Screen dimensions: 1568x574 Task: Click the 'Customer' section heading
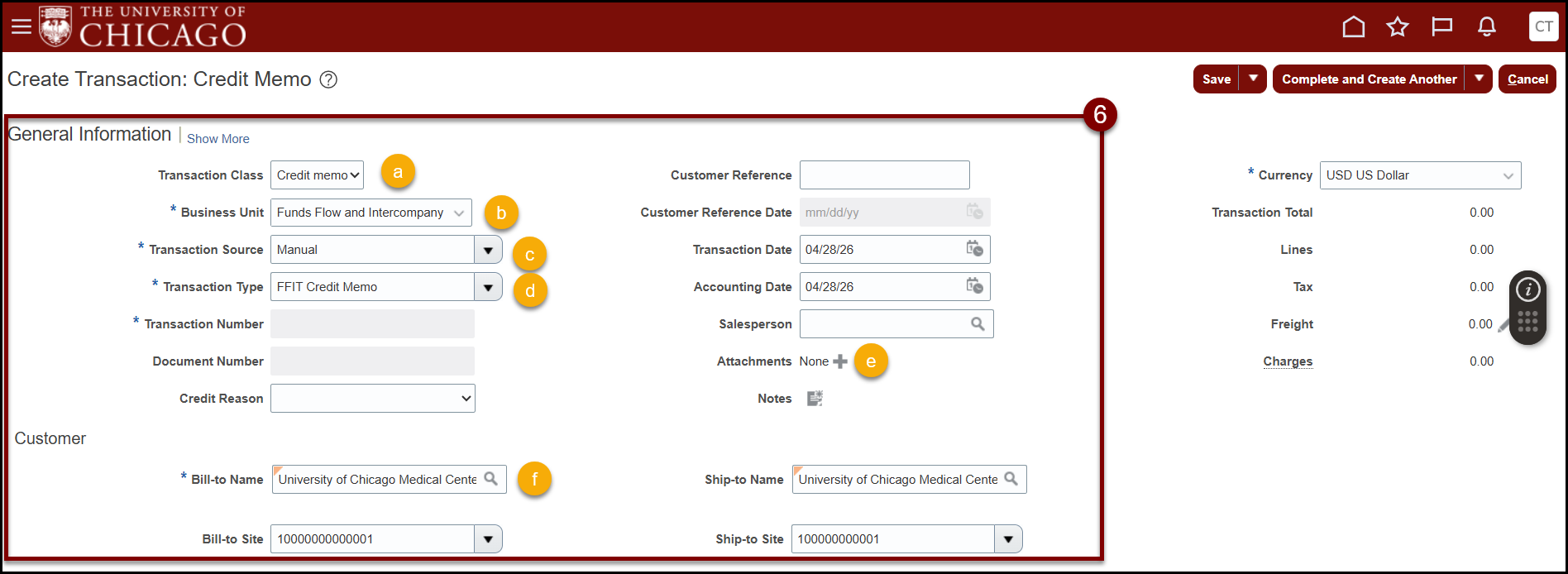tap(50, 438)
